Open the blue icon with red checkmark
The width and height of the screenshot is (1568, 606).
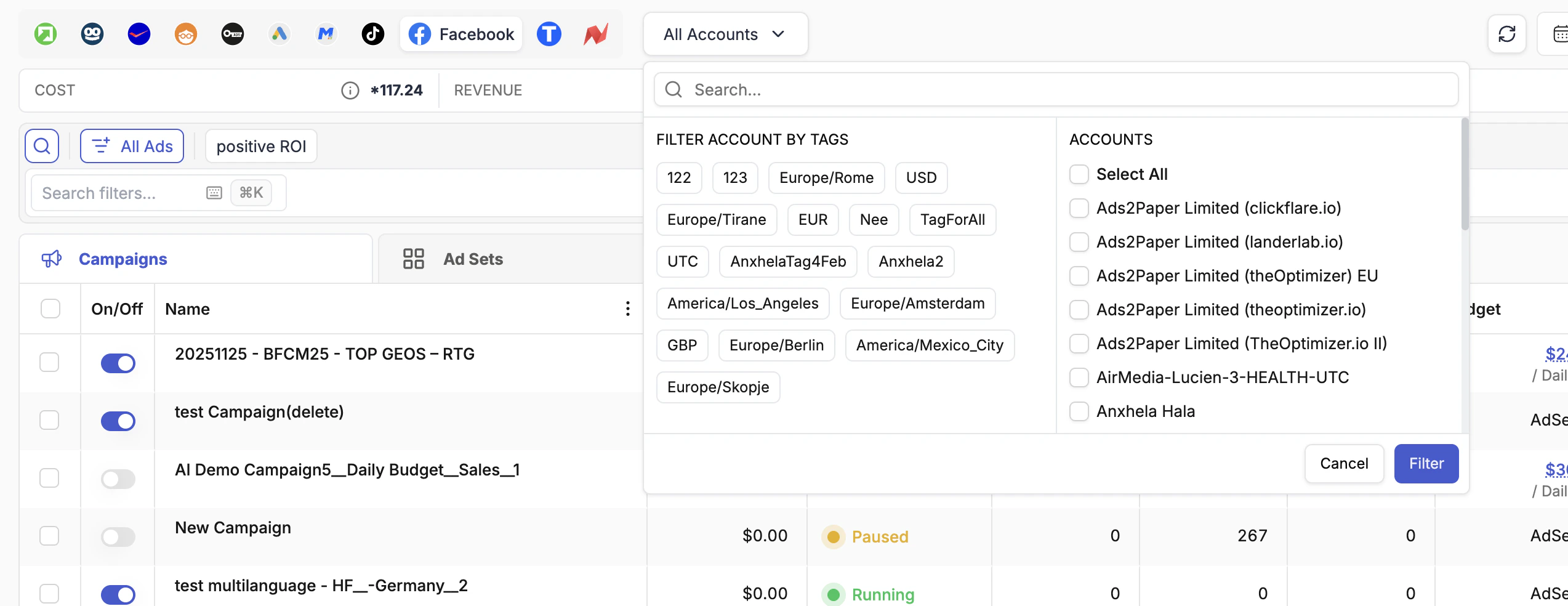coord(139,34)
